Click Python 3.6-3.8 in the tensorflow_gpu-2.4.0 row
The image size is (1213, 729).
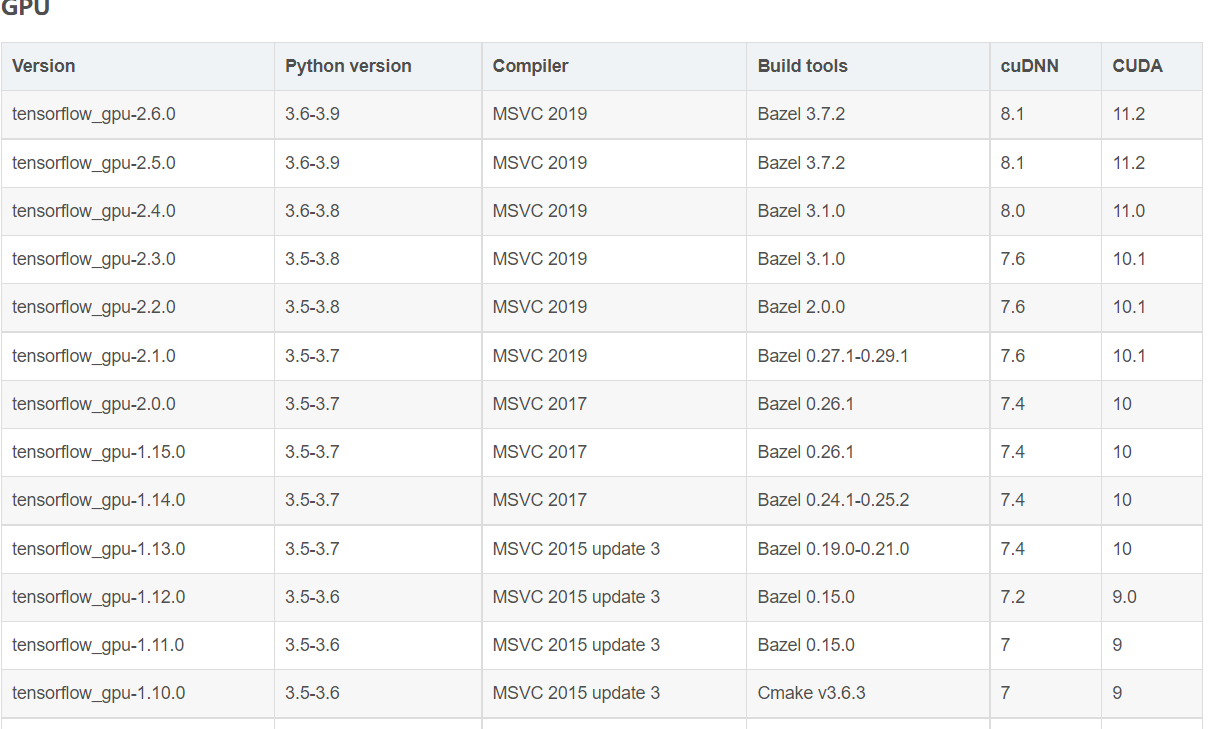coord(378,211)
